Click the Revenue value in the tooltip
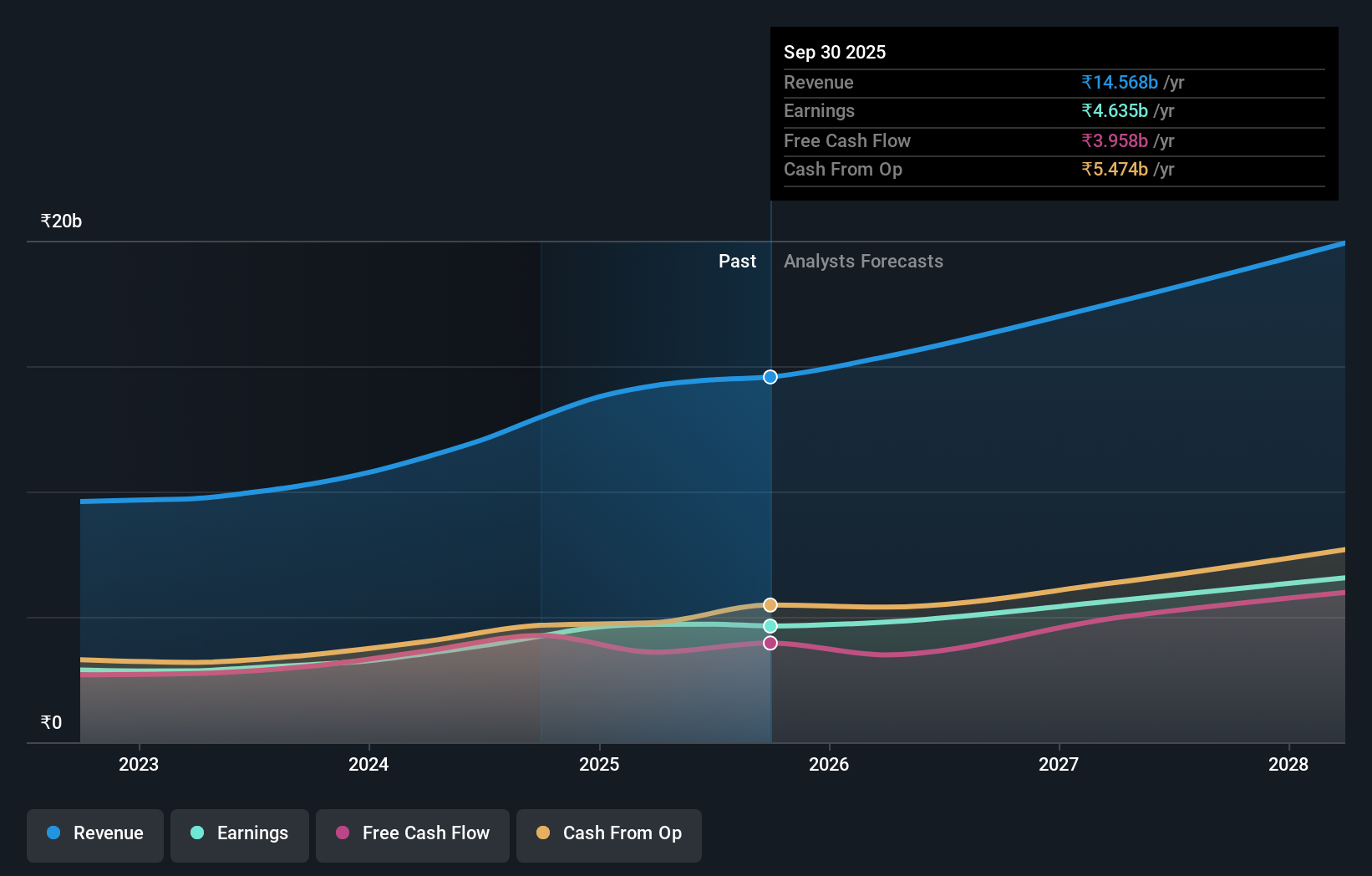The image size is (1372, 876). tap(1120, 82)
